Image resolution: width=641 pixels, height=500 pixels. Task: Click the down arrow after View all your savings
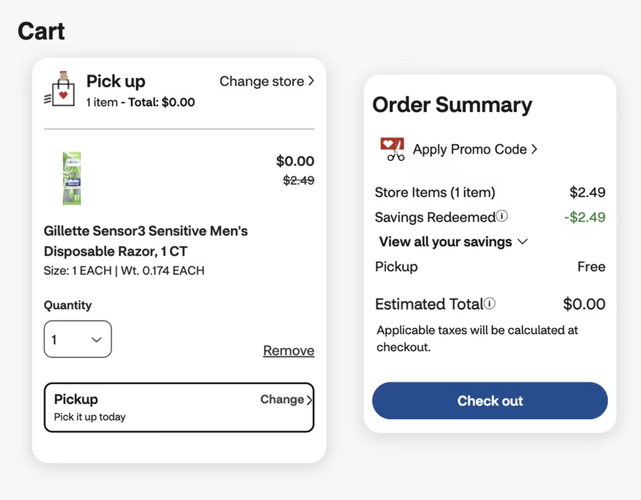tap(522, 242)
